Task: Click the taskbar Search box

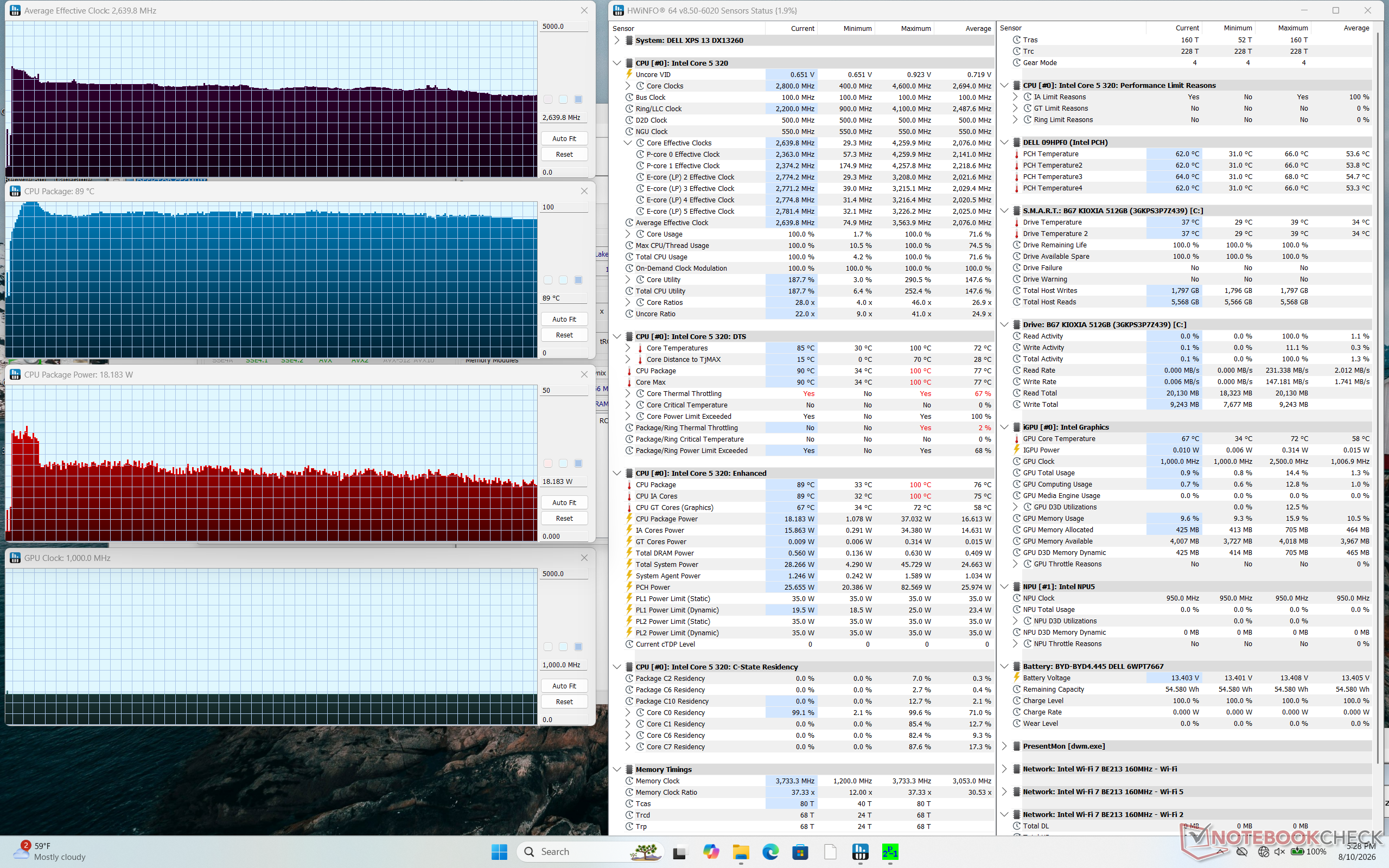Action: [x=590, y=852]
